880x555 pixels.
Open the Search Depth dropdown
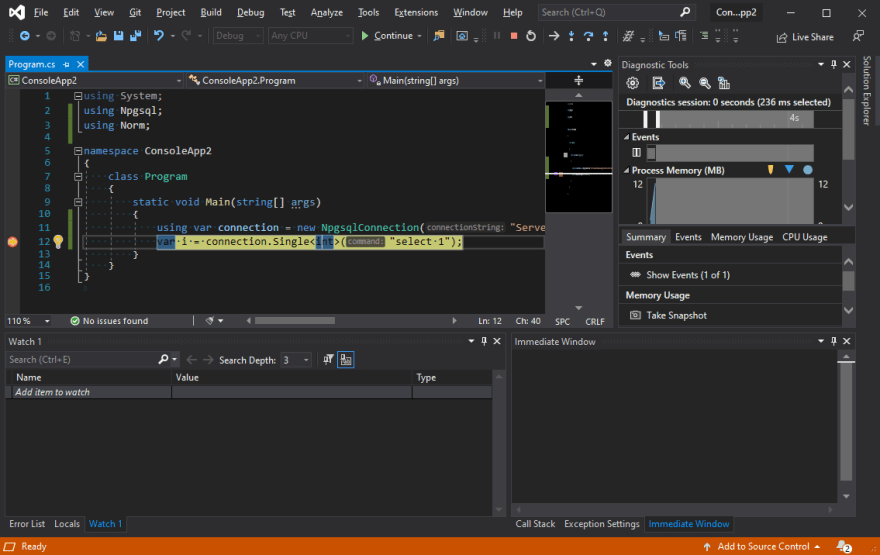click(296, 360)
